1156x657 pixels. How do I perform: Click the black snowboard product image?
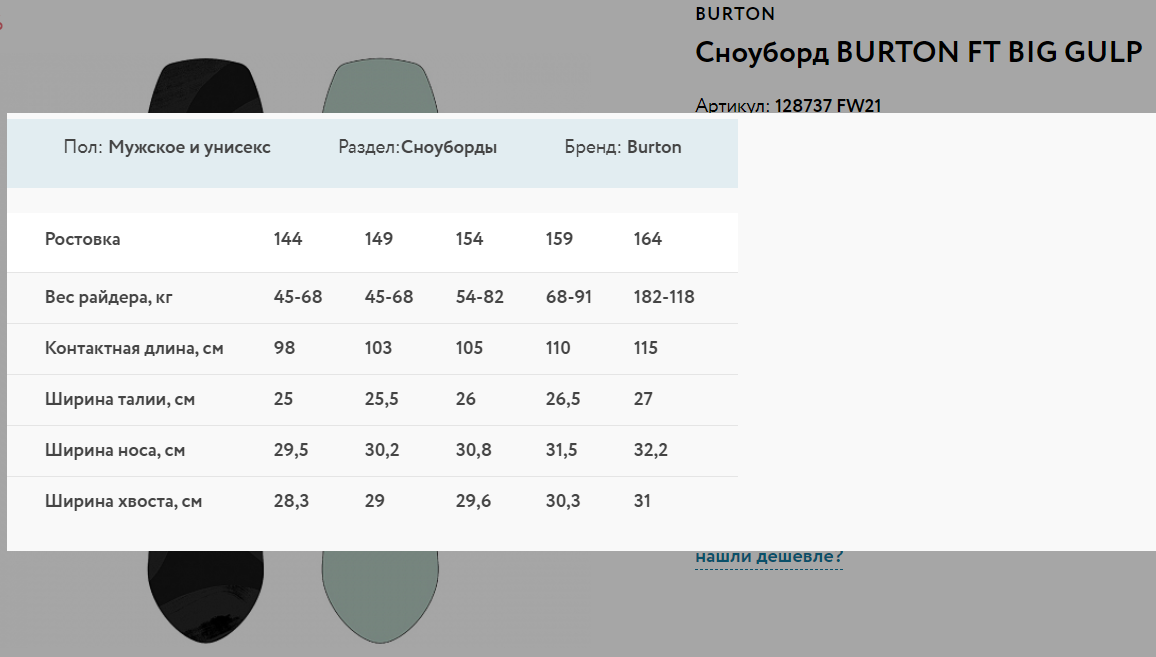coord(206,596)
